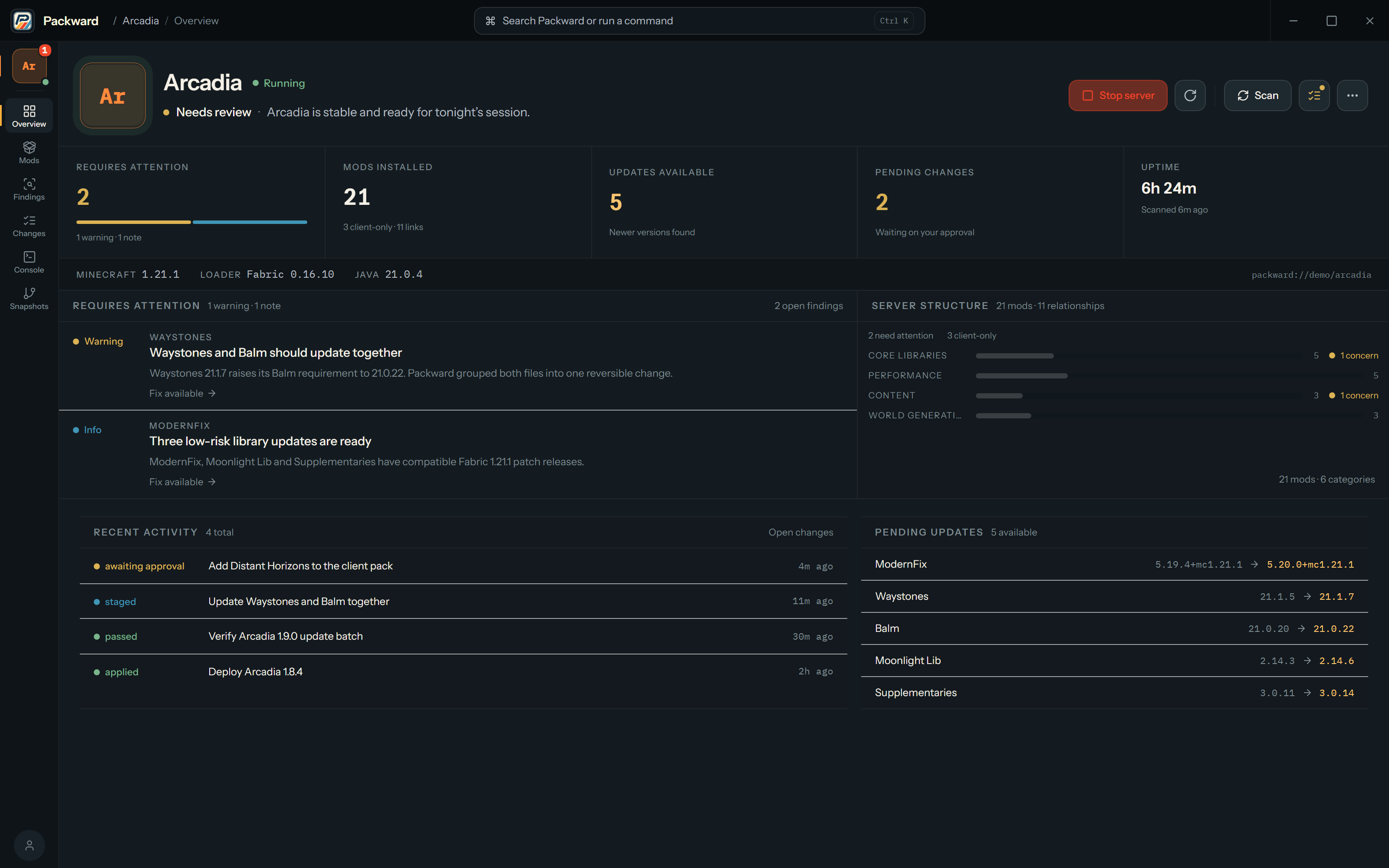Click the command icon in search bar
This screenshot has width=1389, height=868.
coord(490,21)
